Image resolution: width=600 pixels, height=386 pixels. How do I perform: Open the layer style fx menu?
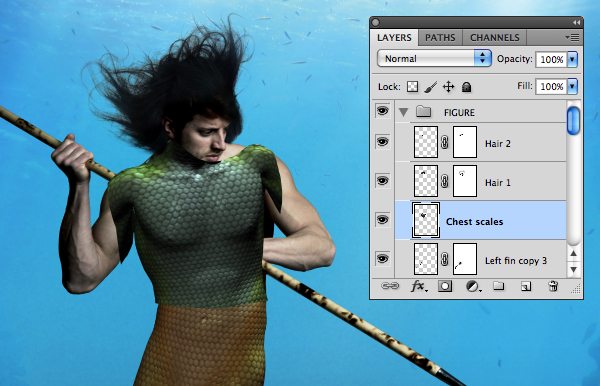(419, 286)
